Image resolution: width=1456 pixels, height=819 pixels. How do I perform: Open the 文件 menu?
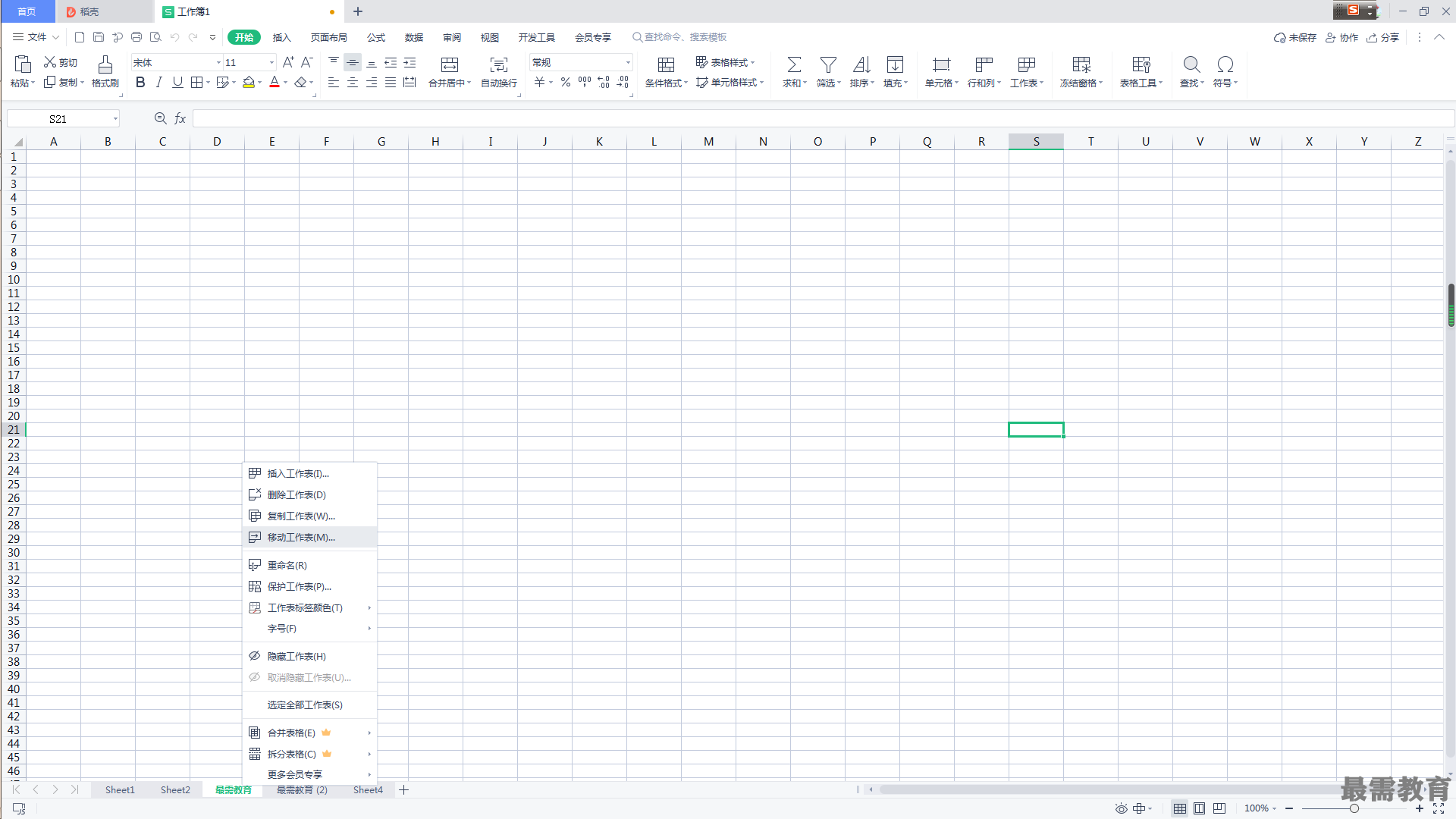(x=36, y=36)
